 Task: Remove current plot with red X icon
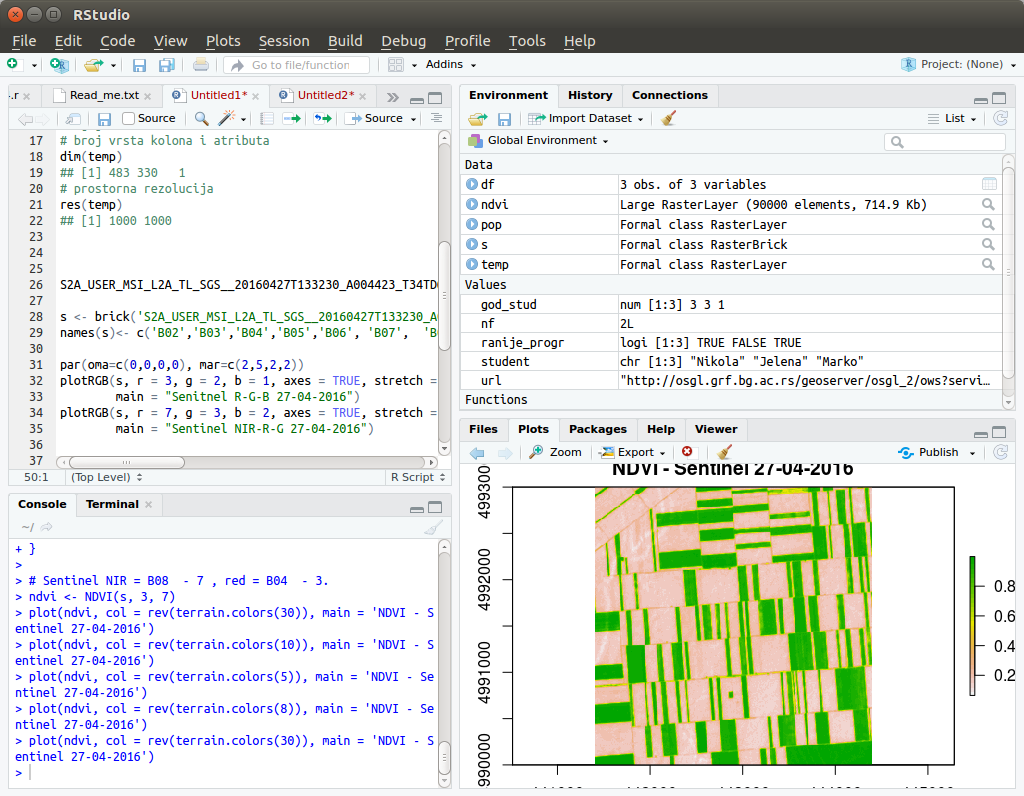(687, 452)
